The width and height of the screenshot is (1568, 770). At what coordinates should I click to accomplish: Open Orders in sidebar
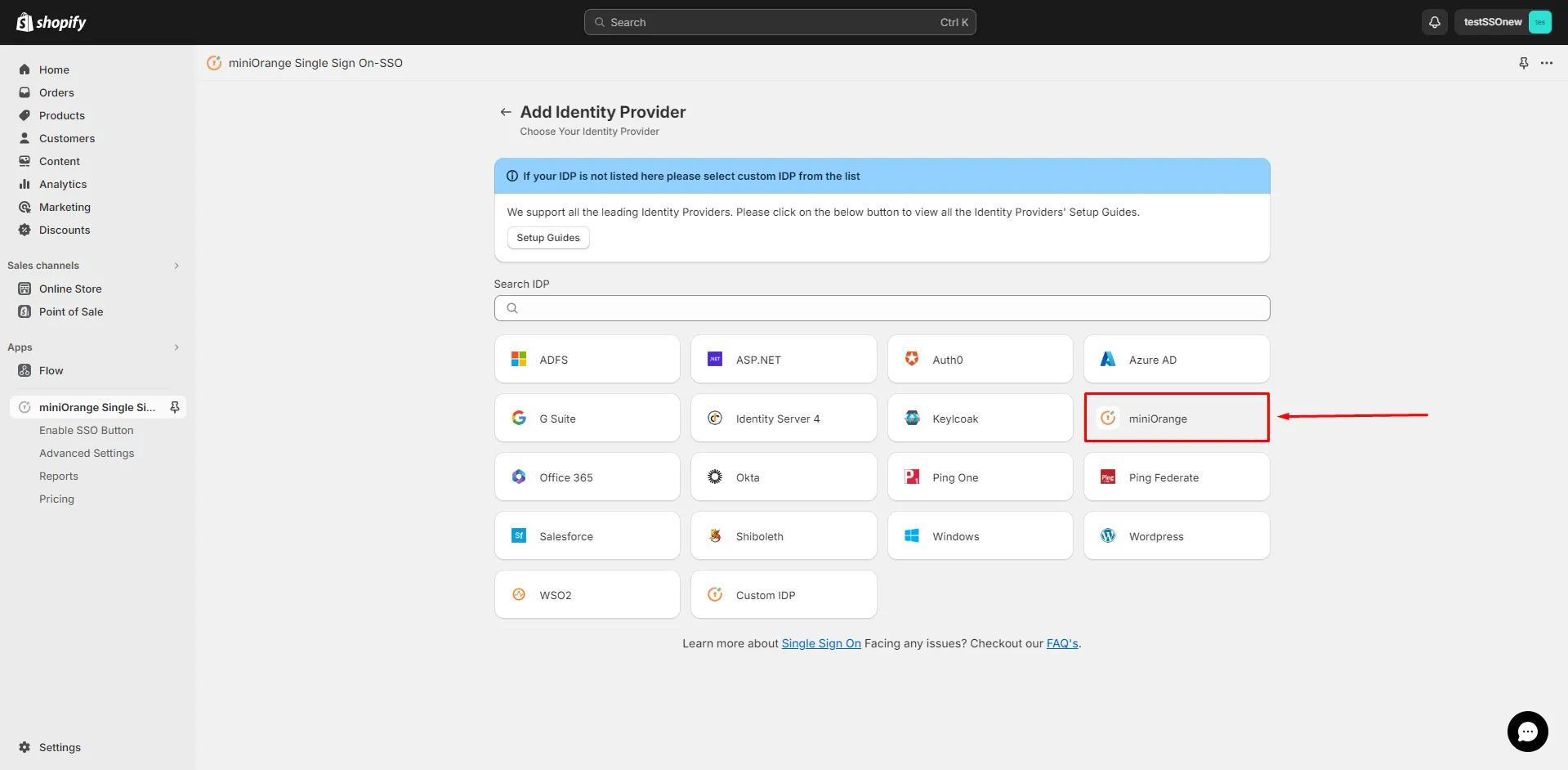point(56,92)
